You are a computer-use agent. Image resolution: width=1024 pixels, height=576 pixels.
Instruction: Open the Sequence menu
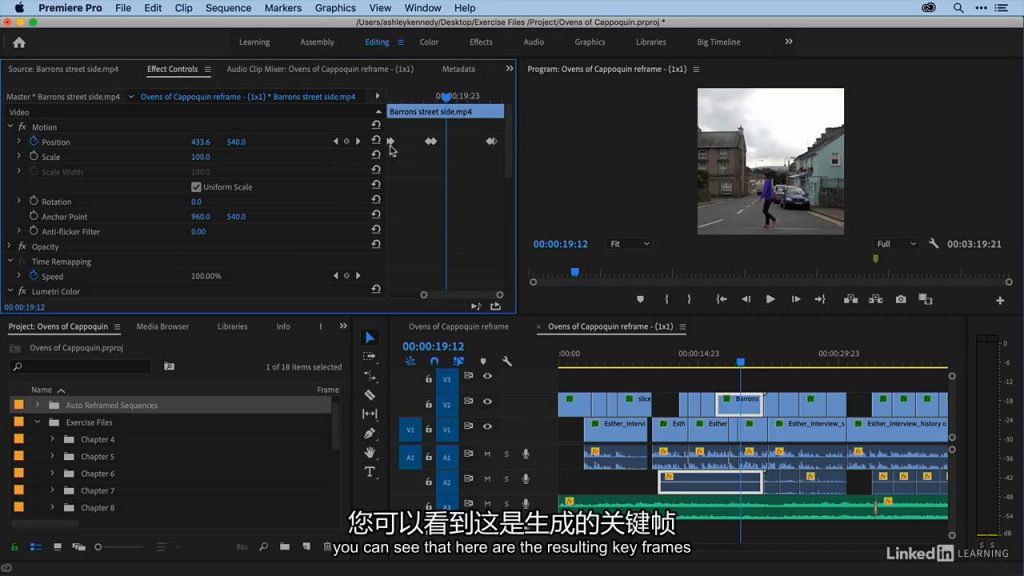click(x=228, y=8)
